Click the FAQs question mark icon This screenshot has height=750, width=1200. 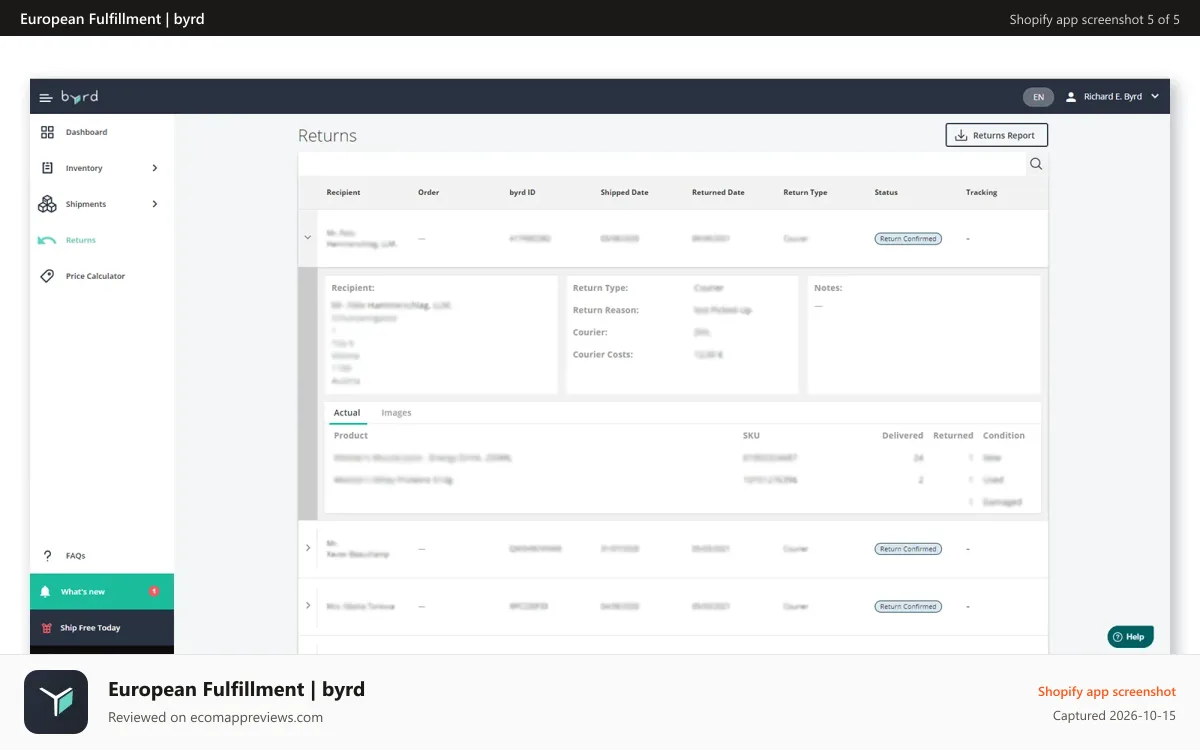47,556
